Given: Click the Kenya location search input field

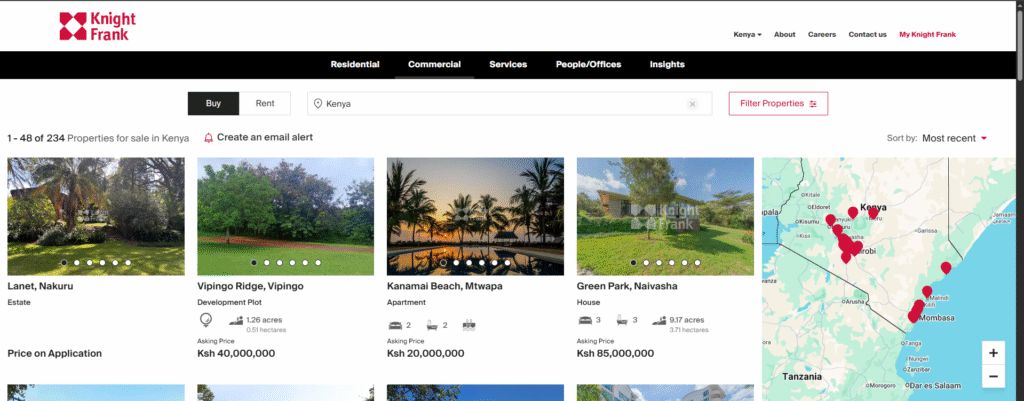Looking at the screenshot, I should [500, 104].
